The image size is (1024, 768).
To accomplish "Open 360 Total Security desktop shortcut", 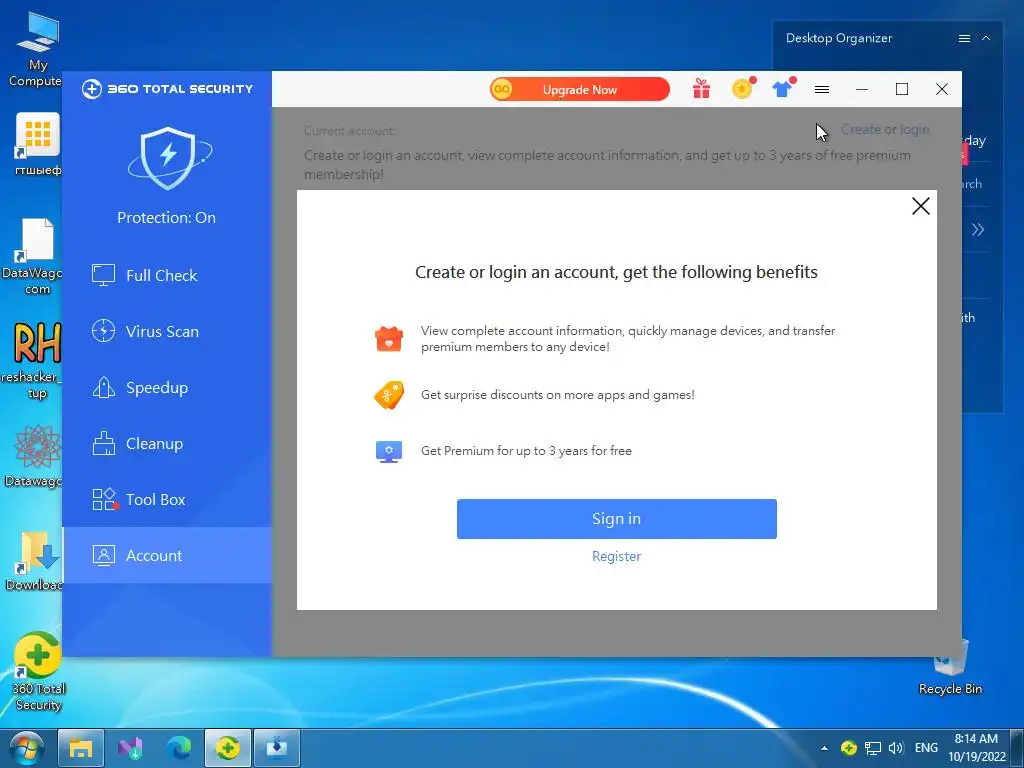I will (x=39, y=672).
